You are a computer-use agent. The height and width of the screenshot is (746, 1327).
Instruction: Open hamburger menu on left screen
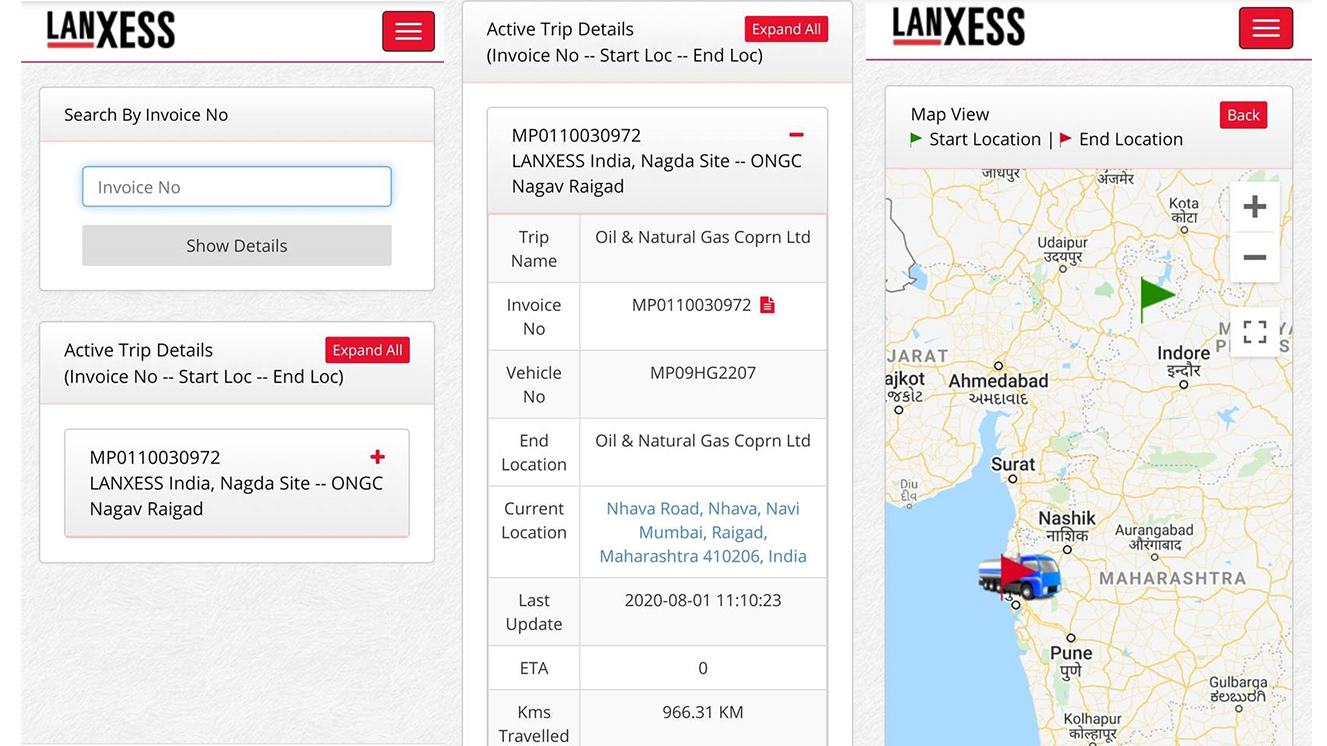pyautogui.click(x=408, y=31)
